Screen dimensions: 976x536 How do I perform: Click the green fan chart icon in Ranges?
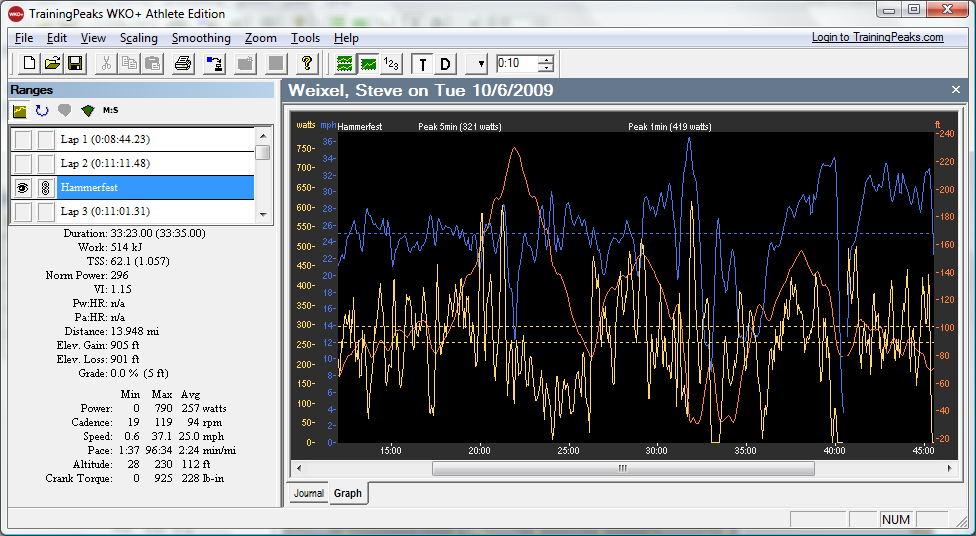(x=87, y=111)
